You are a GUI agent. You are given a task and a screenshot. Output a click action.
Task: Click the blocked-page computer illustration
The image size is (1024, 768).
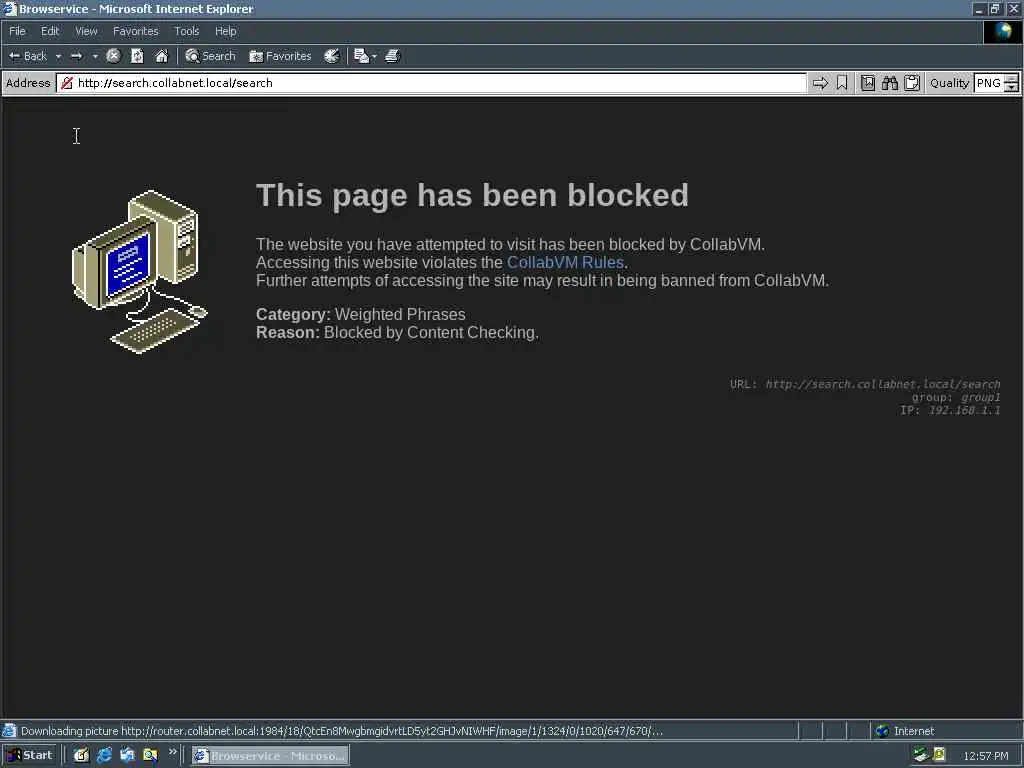pyautogui.click(x=140, y=272)
